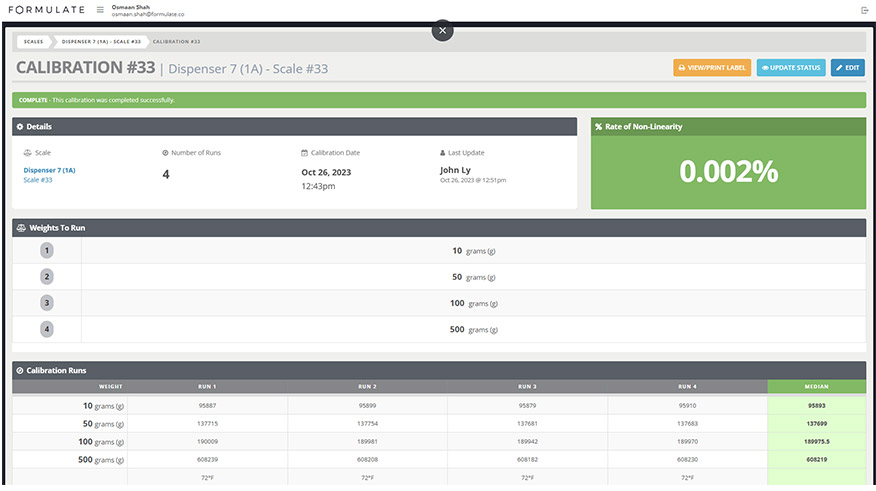
Task: Click the logout icon at top right
Action: pyautogui.click(x=864, y=10)
